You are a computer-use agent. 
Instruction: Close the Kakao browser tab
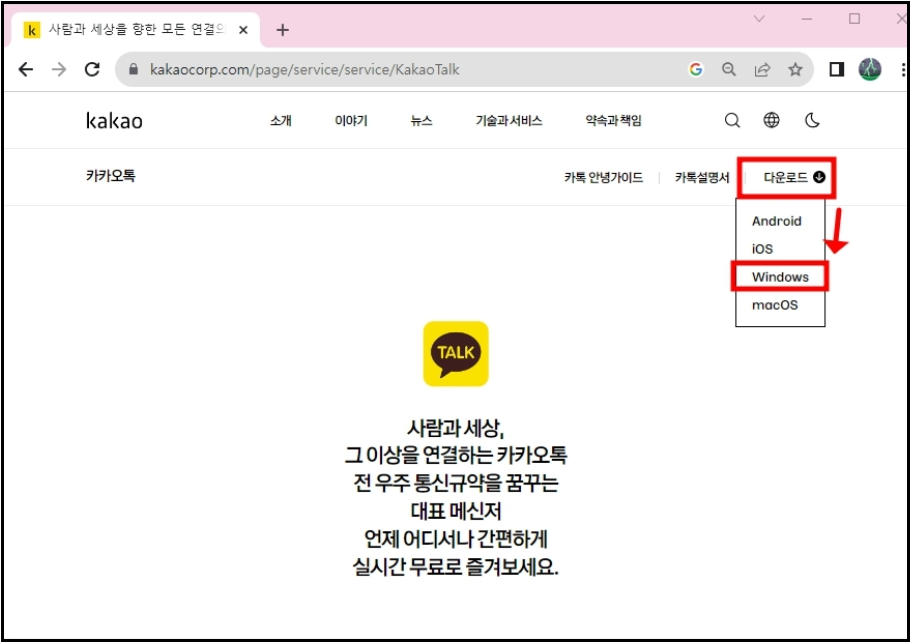point(244,30)
